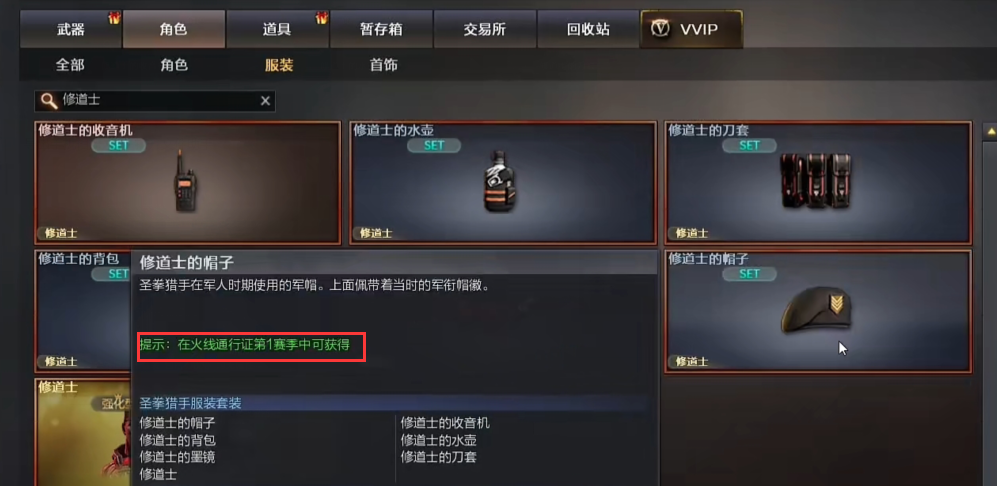Open the 回收站 tab
This screenshot has height=486, width=997.
pyautogui.click(x=588, y=29)
